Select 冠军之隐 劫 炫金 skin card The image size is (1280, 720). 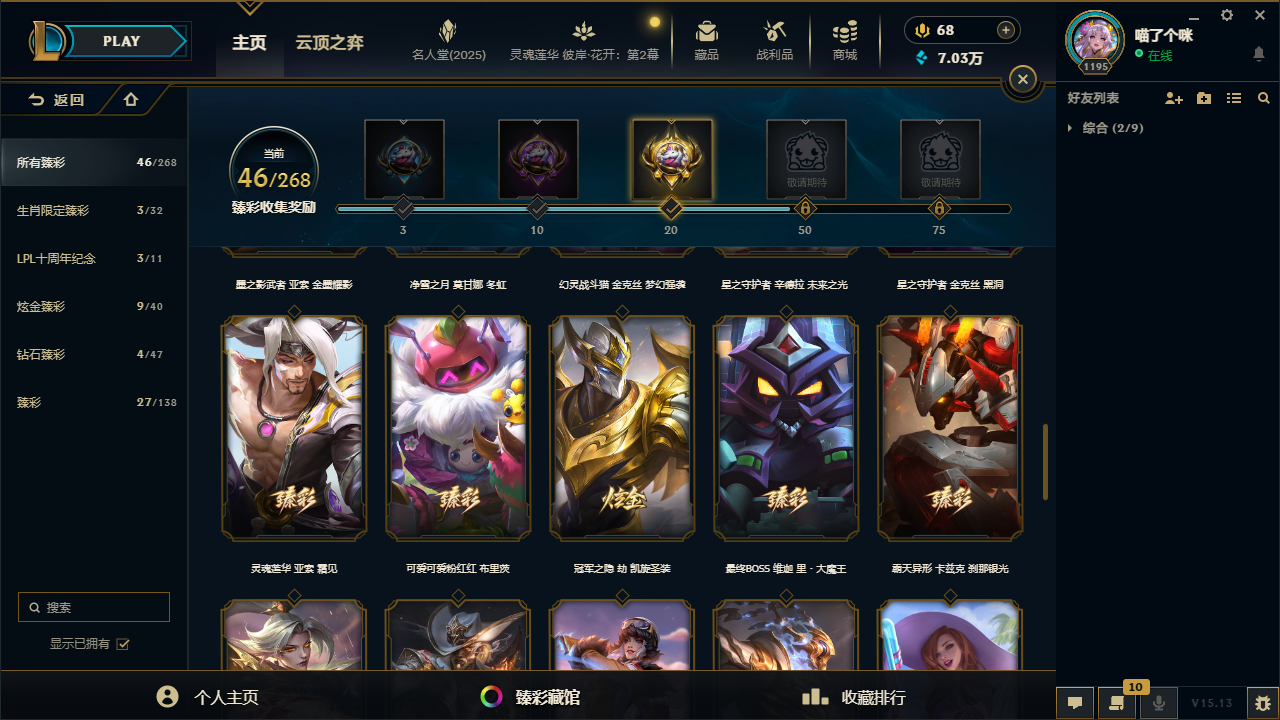point(622,428)
